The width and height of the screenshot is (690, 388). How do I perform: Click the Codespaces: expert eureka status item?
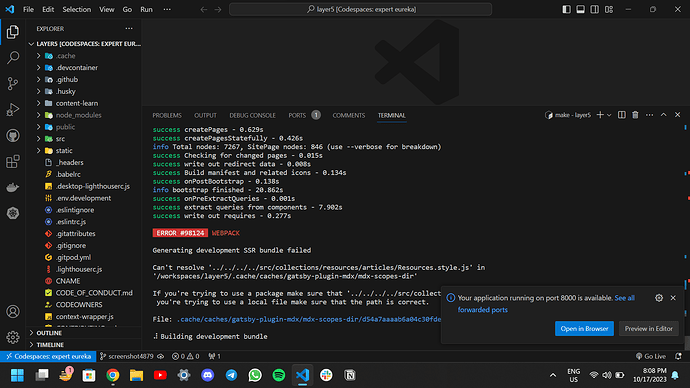pyautogui.click(x=48, y=356)
